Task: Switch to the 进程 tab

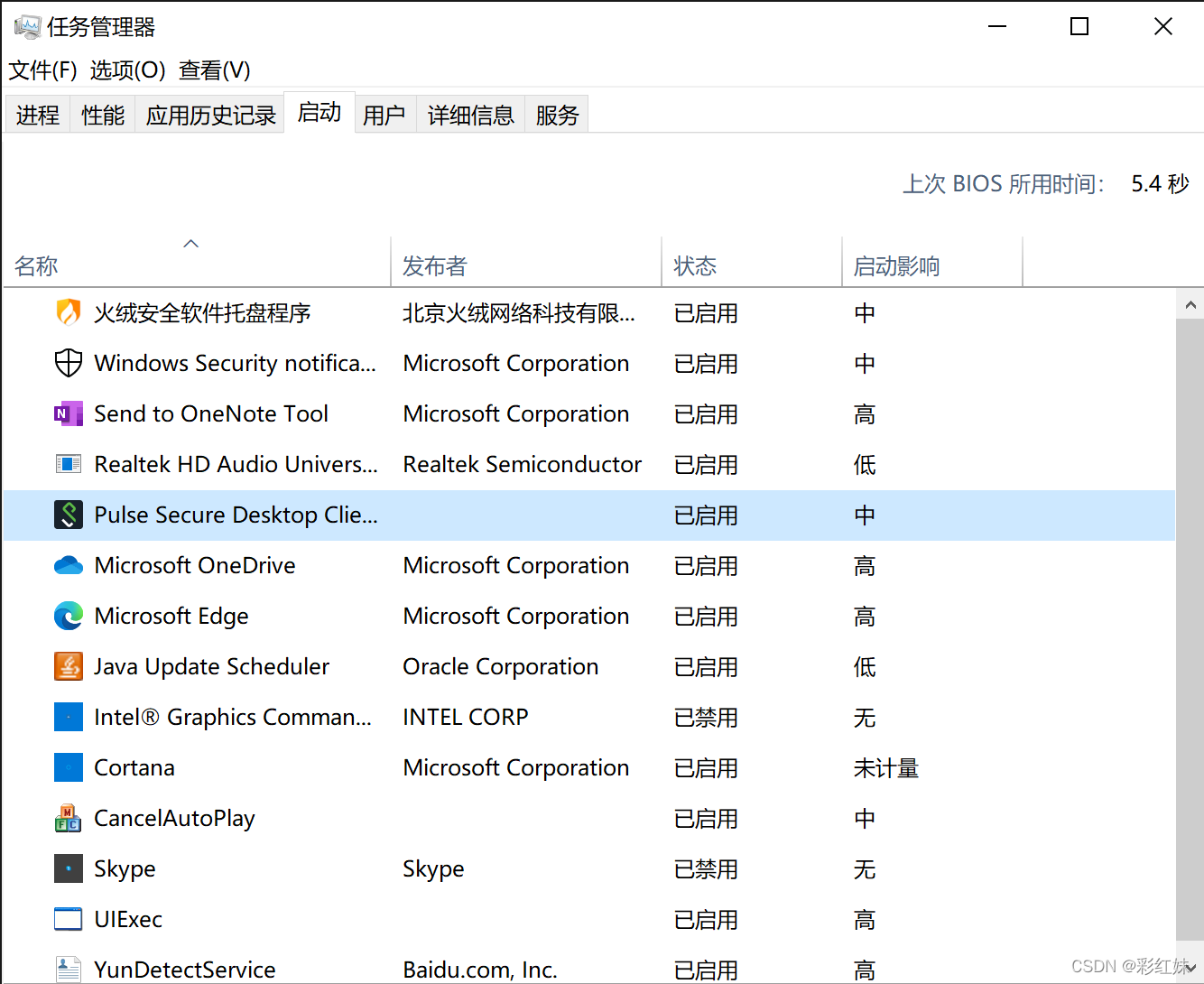Action: click(x=38, y=115)
